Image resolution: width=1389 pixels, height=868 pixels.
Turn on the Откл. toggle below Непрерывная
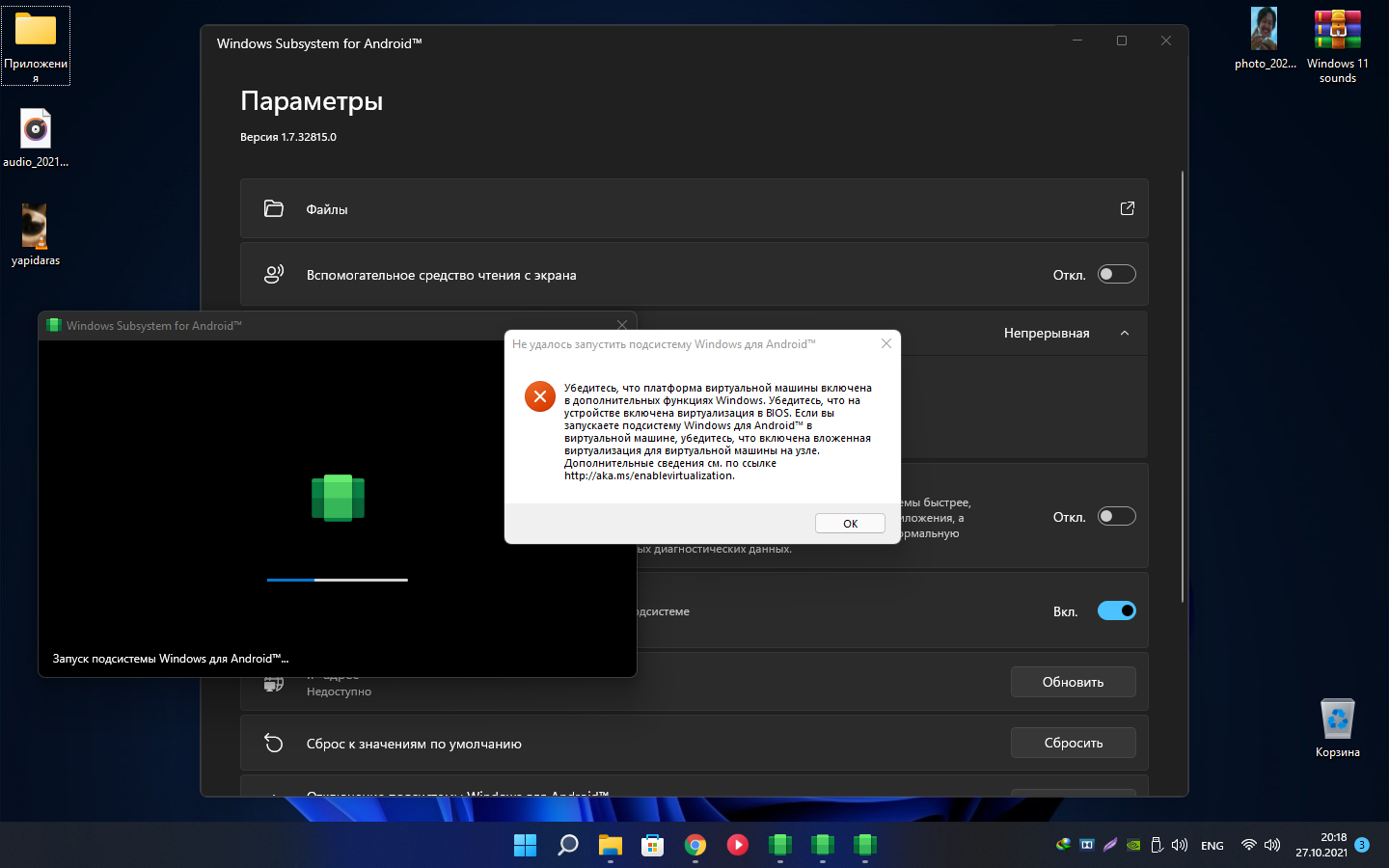(x=1117, y=516)
